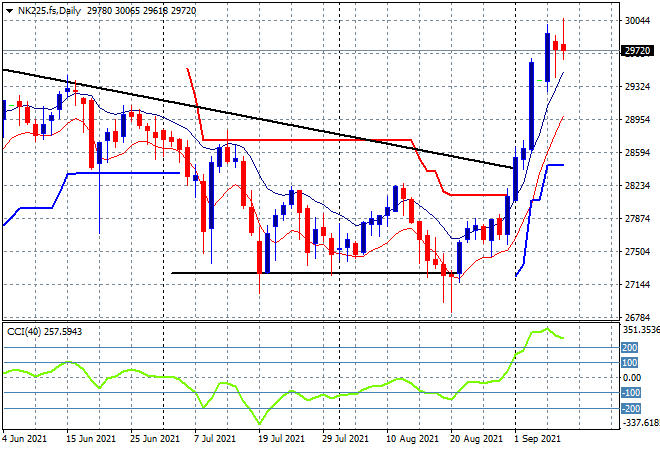Image resolution: width=660 pixels, height=450 pixels.
Task: Select the red horizontal resistance channel line
Action: [x=307, y=140]
